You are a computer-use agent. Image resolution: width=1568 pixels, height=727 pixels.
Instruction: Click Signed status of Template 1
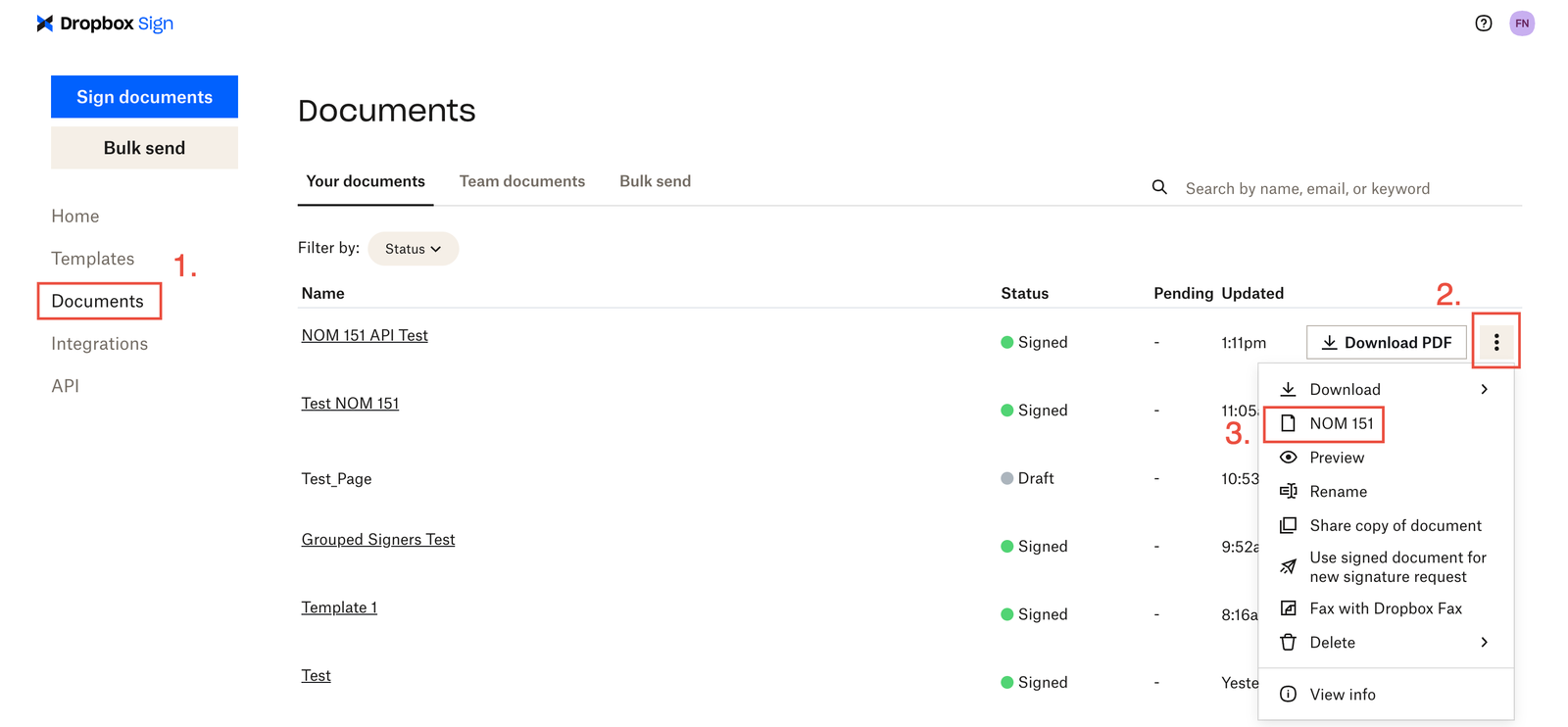[x=1034, y=614]
